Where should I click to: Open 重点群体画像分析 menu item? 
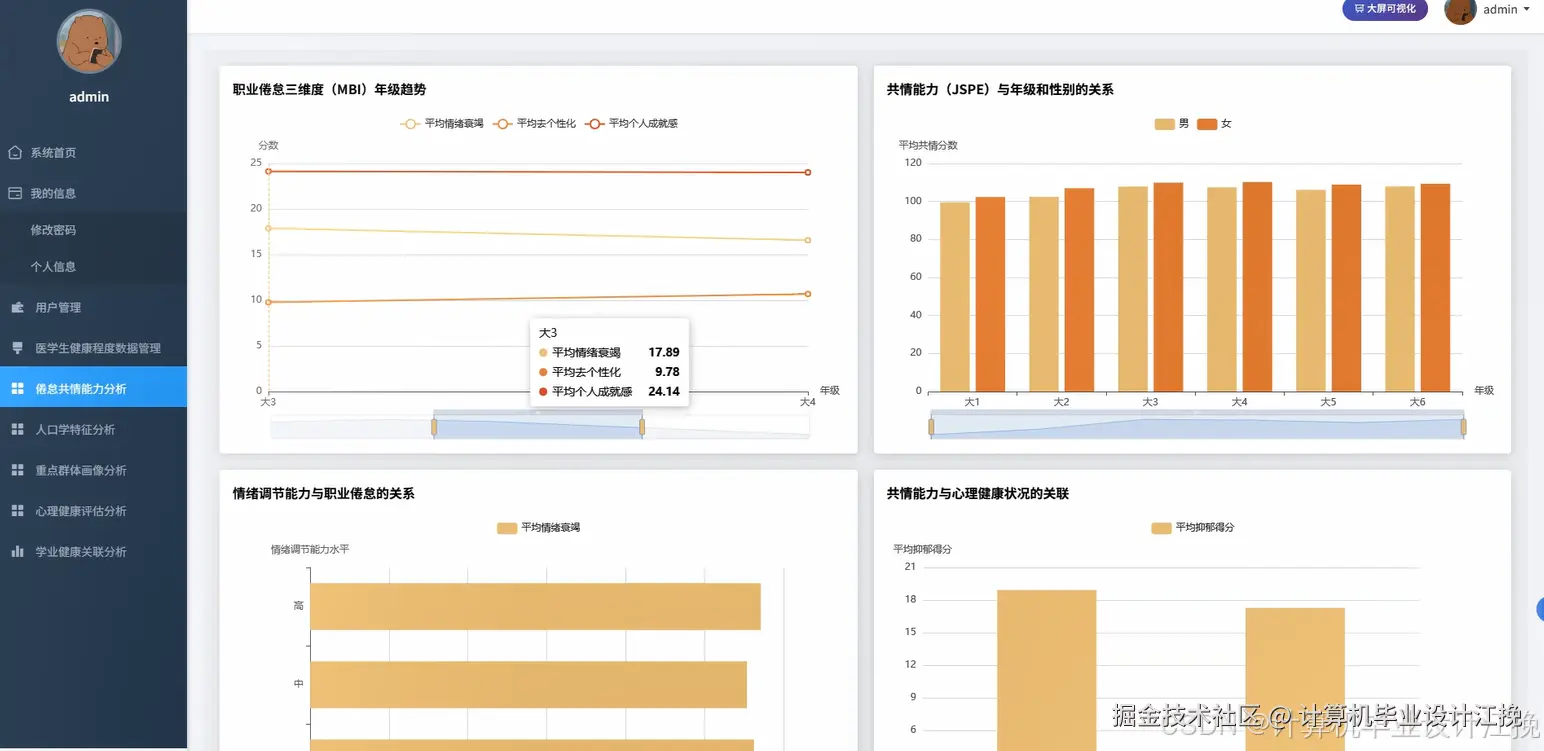(93, 470)
